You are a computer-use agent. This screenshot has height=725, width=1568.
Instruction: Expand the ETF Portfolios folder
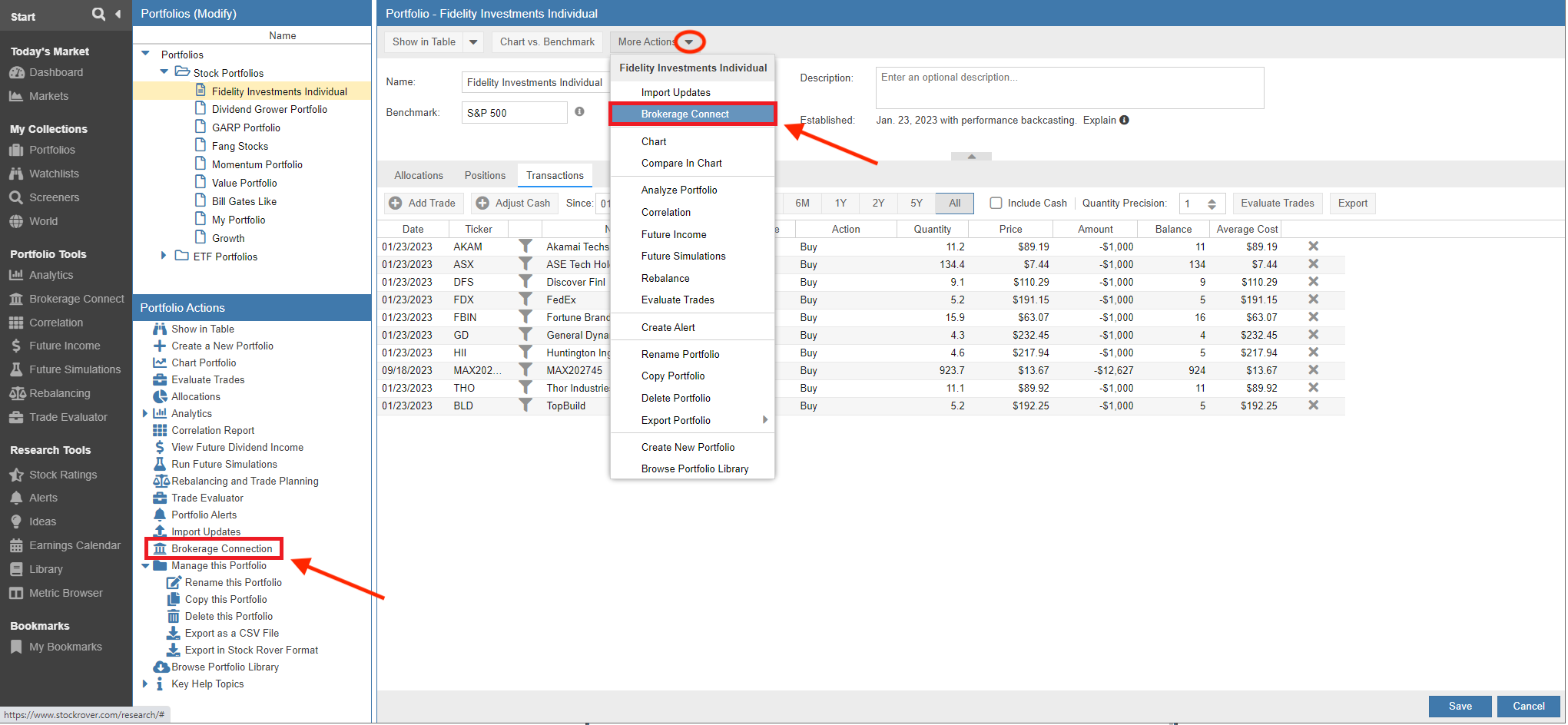163,256
